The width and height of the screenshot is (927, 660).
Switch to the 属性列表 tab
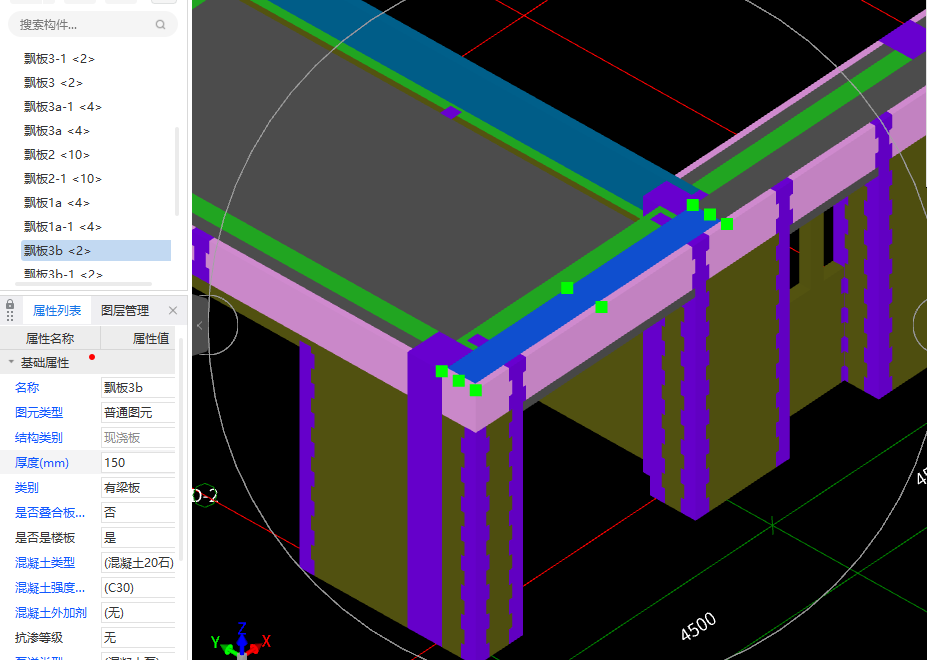[x=57, y=310]
